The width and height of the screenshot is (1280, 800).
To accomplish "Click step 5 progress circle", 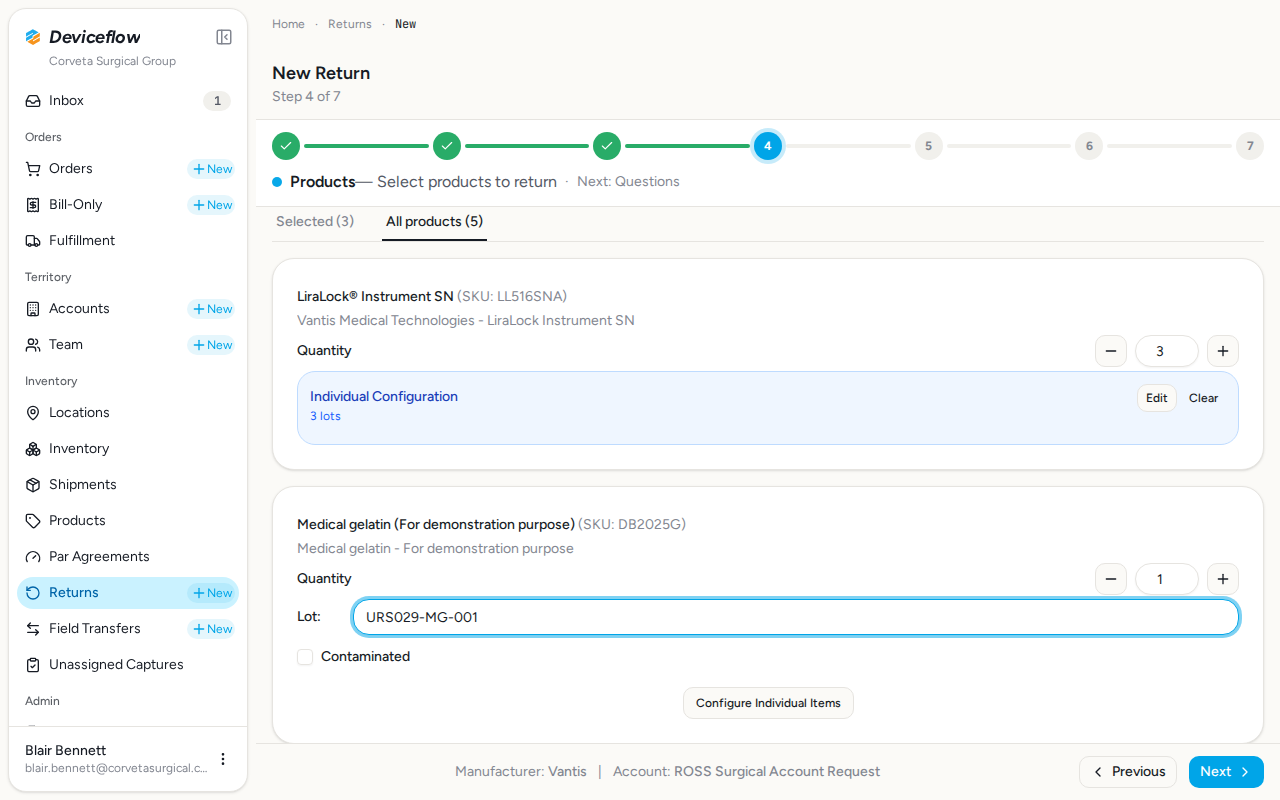I will pos(928,146).
